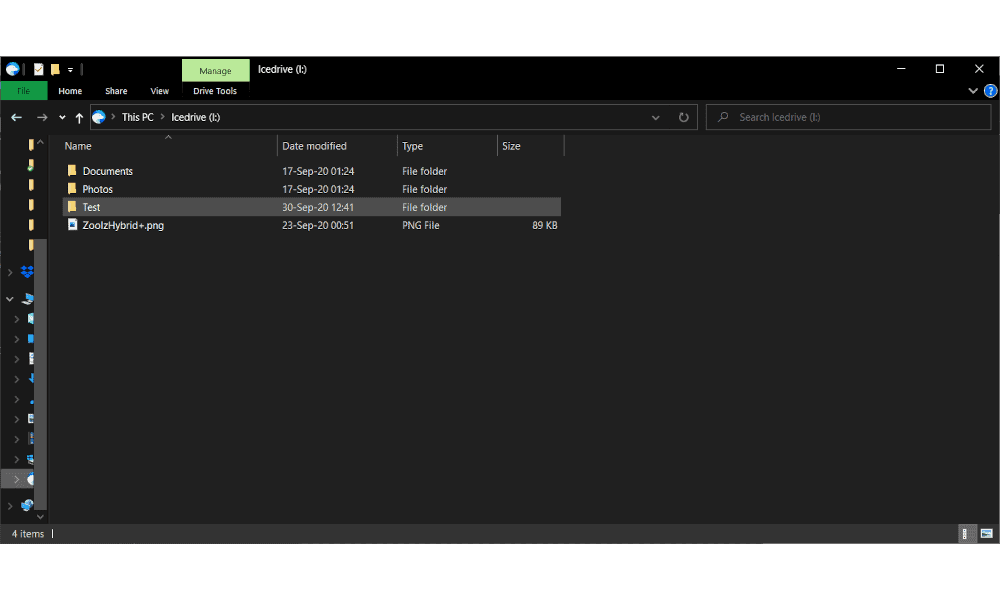Switch to the View ribbon tab

coord(159,91)
